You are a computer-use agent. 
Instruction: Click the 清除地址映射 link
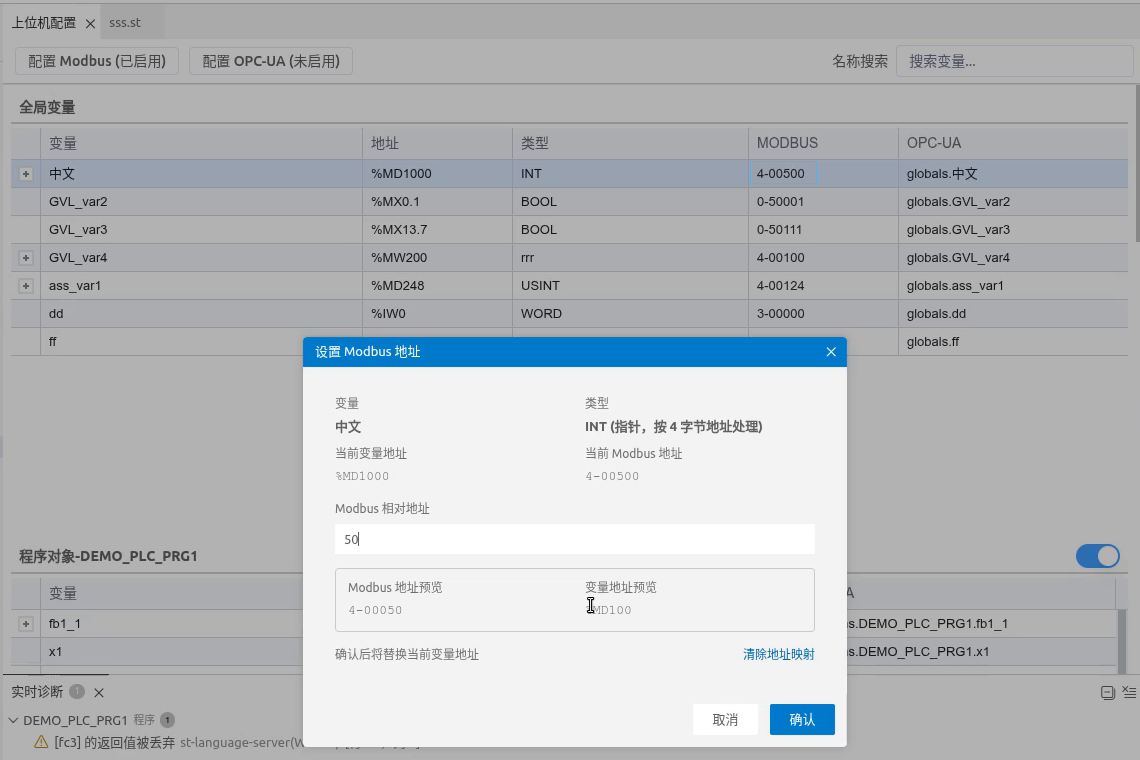tap(779, 654)
